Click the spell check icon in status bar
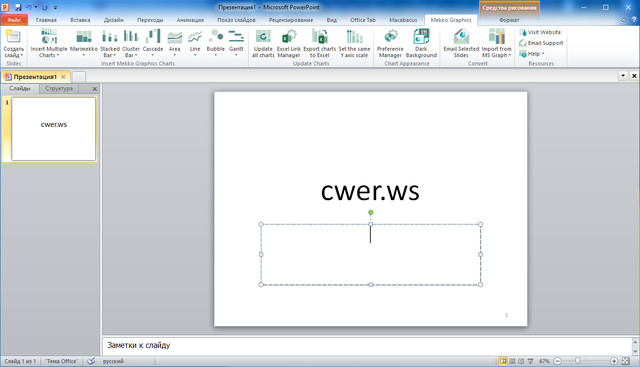This screenshot has width=640, height=367. [91, 361]
